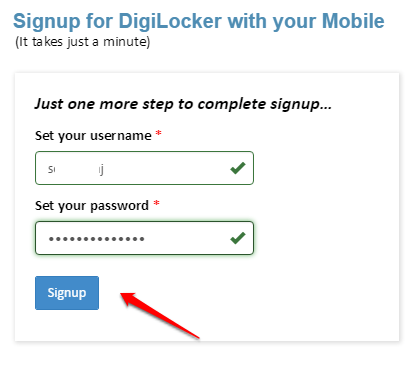Viewport: 417px width, 366px height.
Task: Click the word Signup in the page title
Action: coord(47,22)
